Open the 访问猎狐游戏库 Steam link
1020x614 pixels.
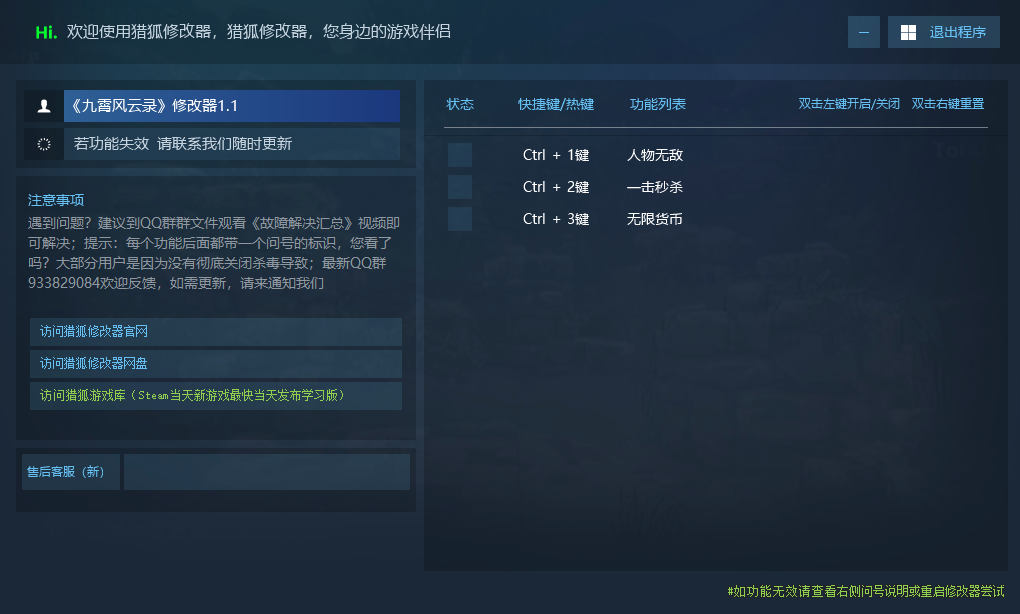pyautogui.click(x=216, y=395)
